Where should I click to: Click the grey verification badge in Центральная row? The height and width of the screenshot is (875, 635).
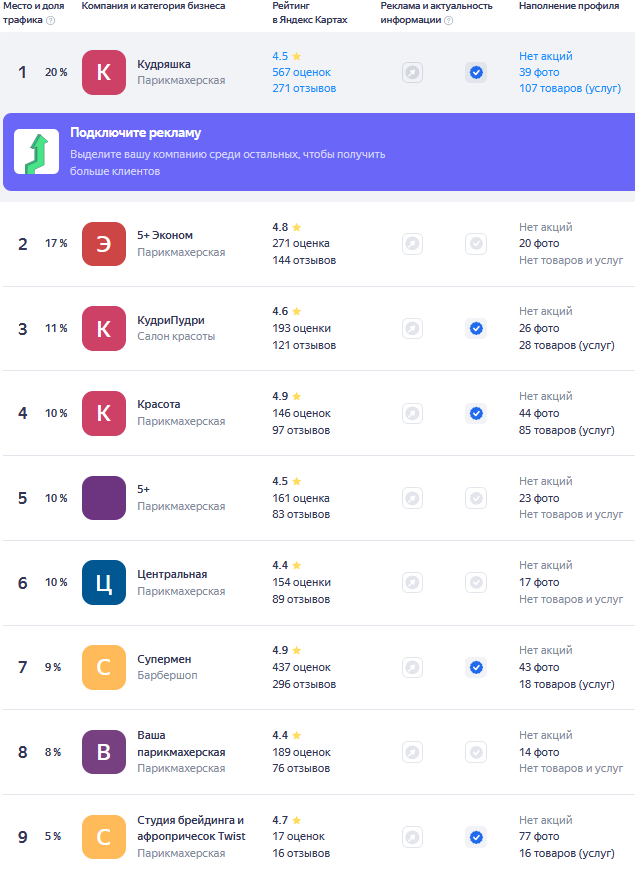pos(476,583)
